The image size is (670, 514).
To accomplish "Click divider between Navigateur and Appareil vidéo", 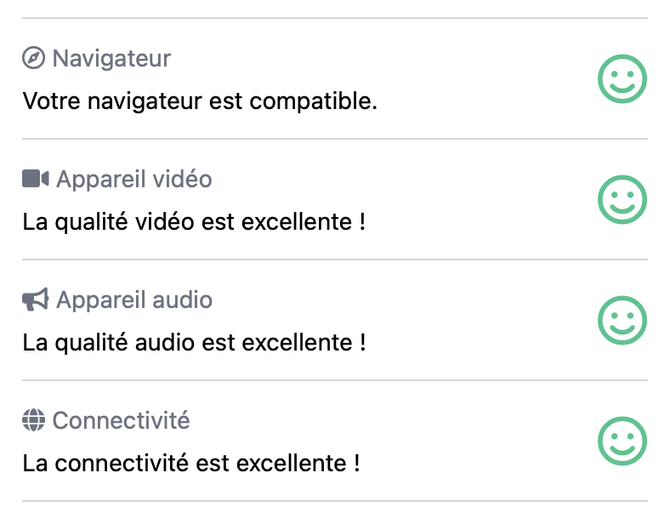I will [335, 138].
